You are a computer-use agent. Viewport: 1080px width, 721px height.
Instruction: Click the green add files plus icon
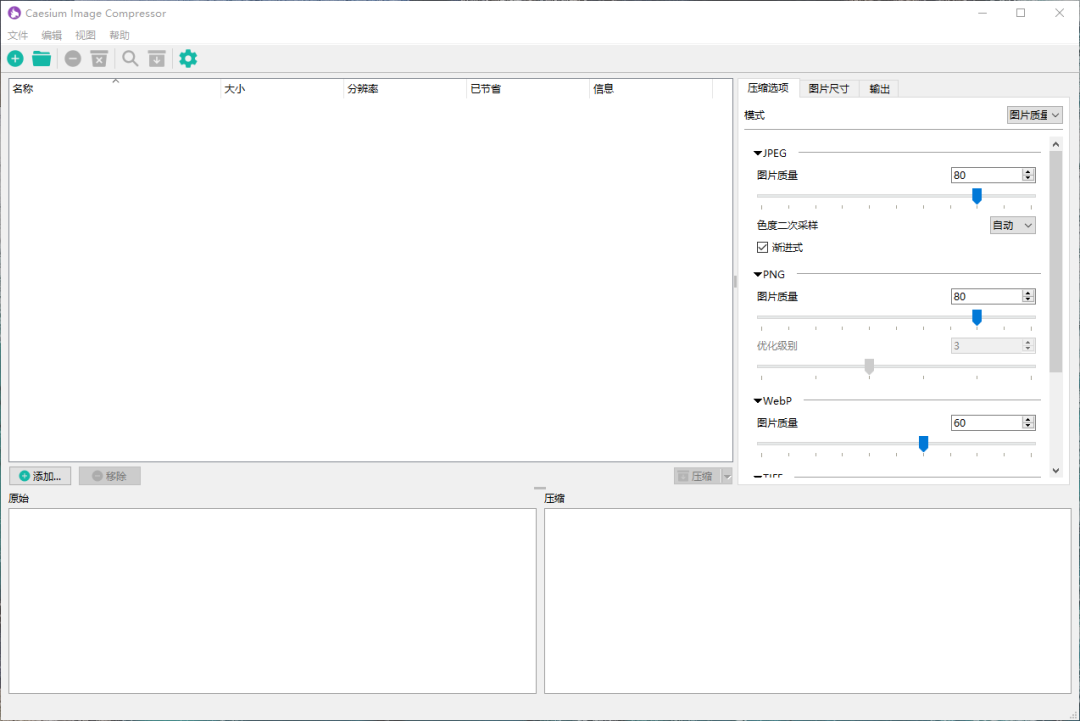[x=15, y=59]
